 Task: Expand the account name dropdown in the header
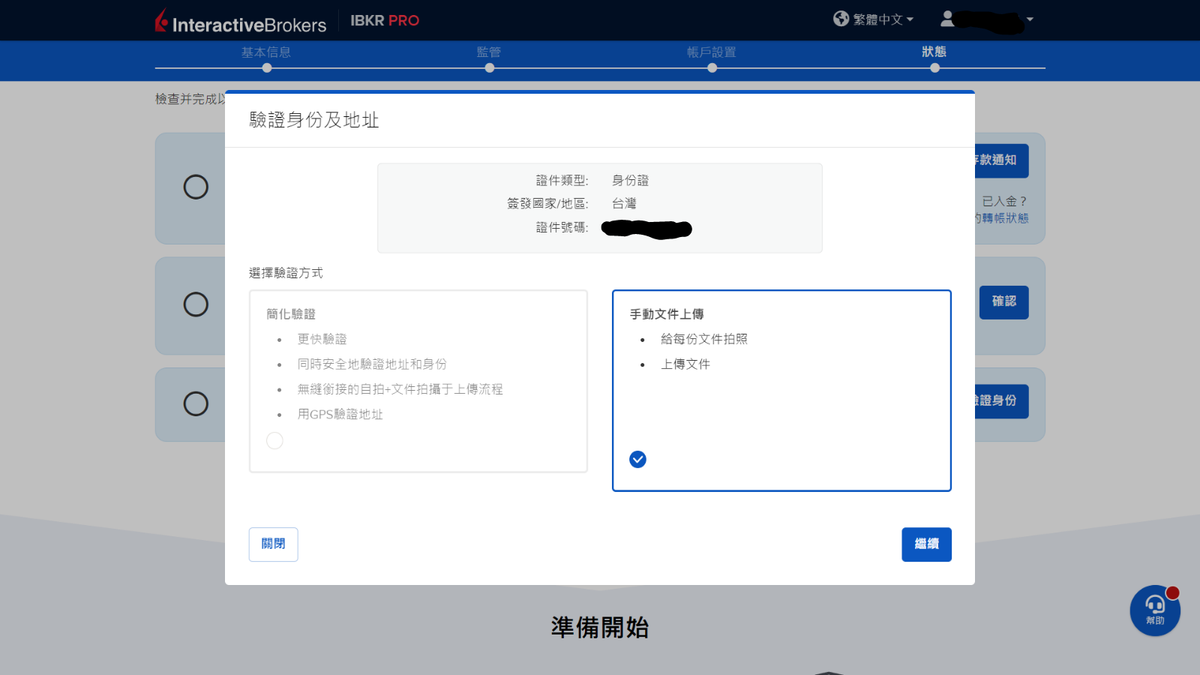click(x=1031, y=20)
